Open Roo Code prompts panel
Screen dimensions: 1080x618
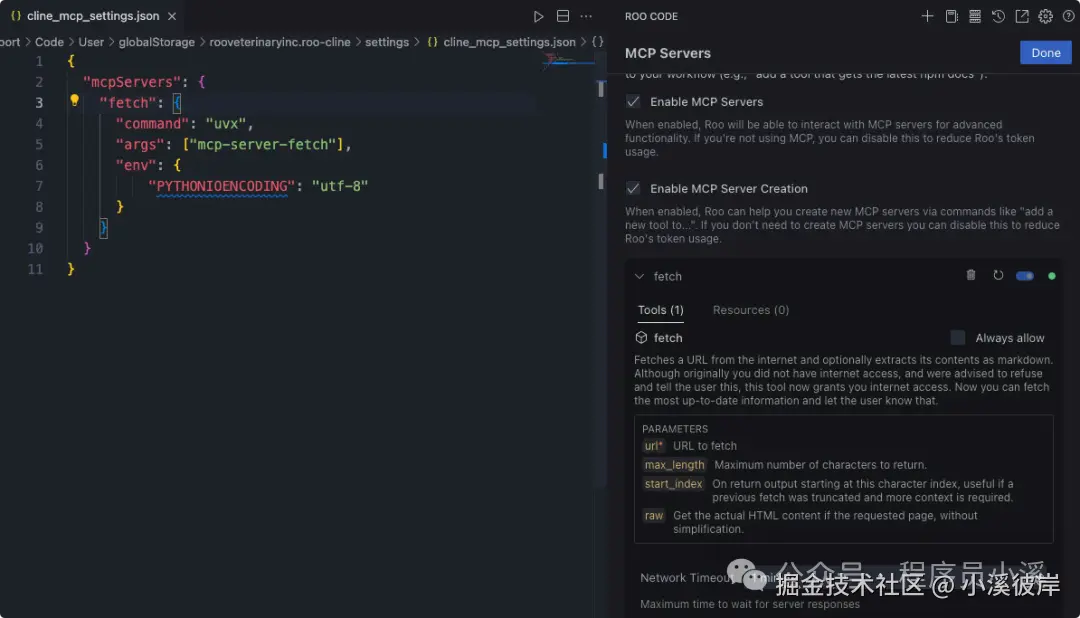(951, 16)
